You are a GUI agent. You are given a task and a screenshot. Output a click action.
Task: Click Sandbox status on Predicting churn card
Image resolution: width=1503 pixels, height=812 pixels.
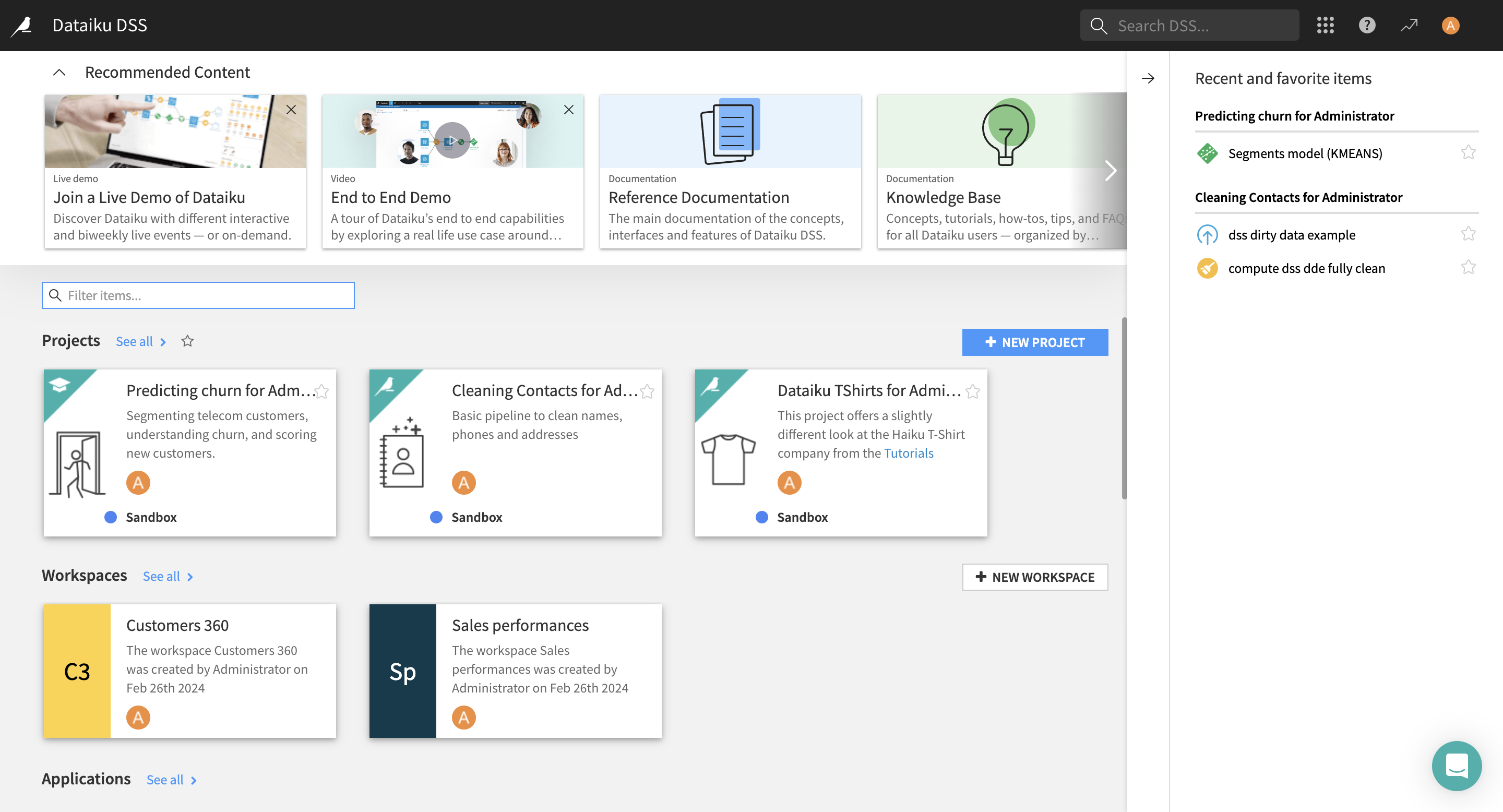click(x=140, y=517)
